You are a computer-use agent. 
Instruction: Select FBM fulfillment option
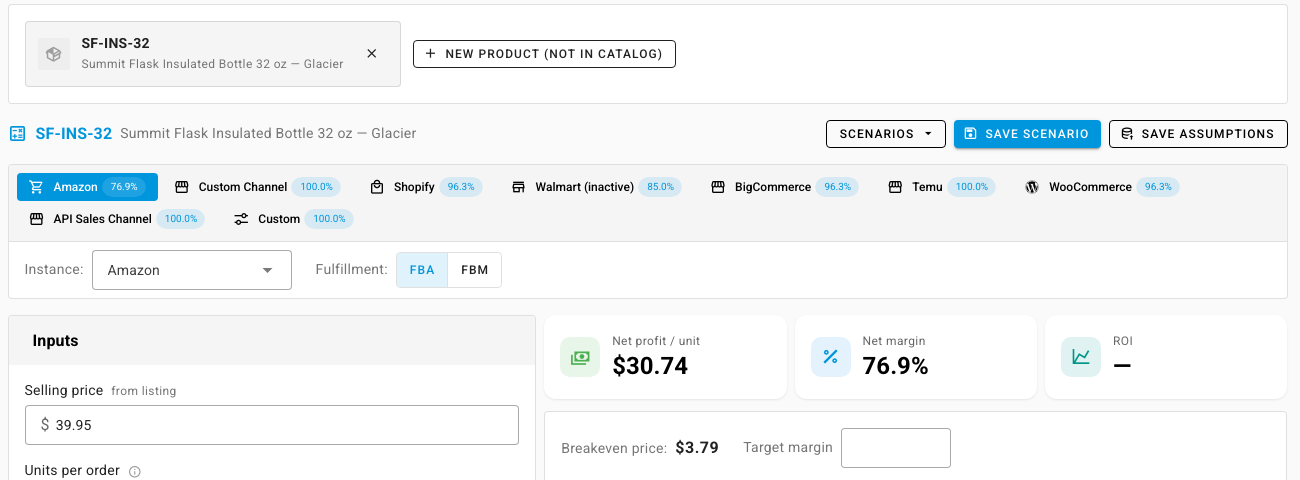click(x=475, y=270)
